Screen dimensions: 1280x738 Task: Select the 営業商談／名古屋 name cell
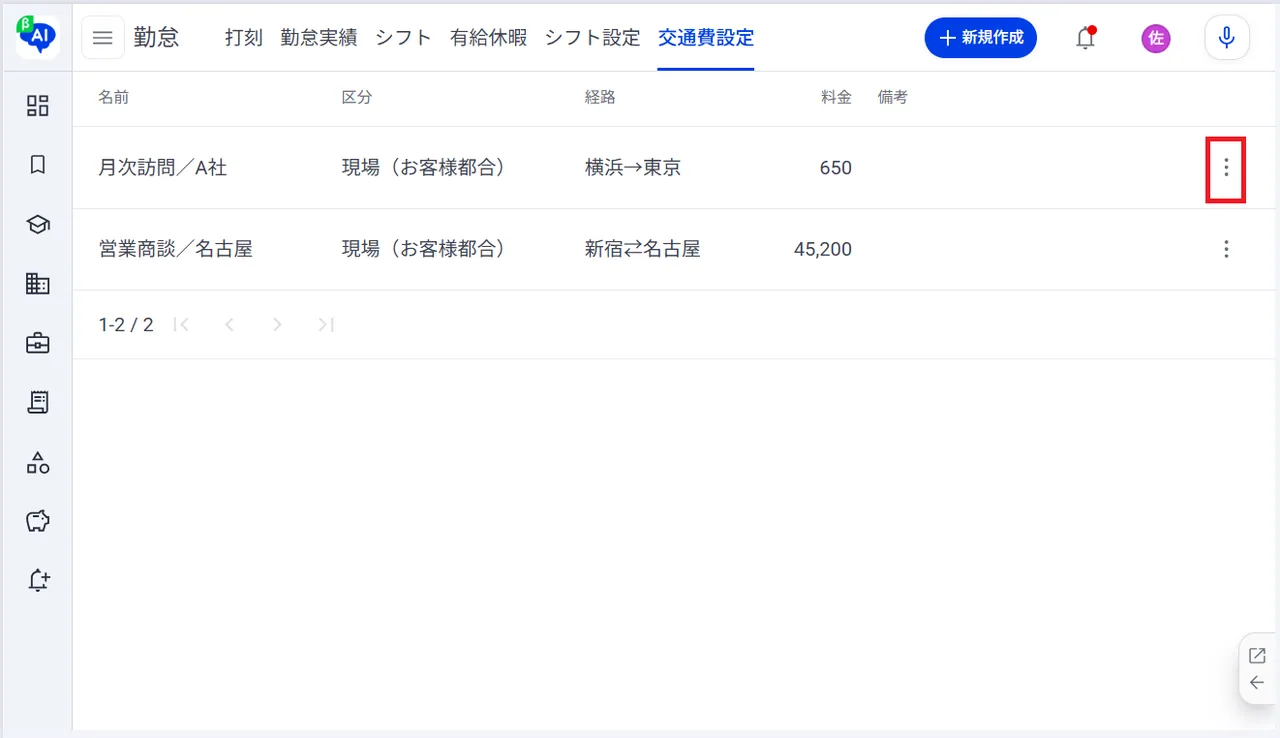[x=176, y=249]
